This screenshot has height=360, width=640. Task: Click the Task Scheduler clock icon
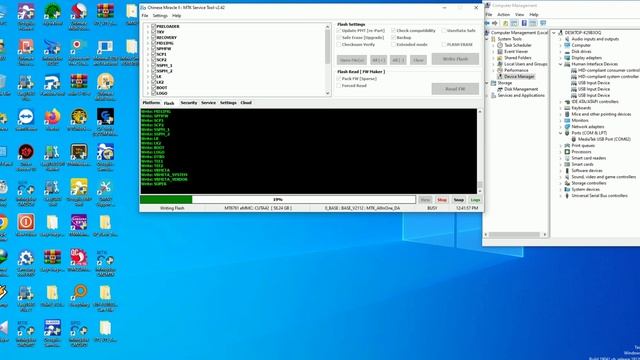[500, 45]
